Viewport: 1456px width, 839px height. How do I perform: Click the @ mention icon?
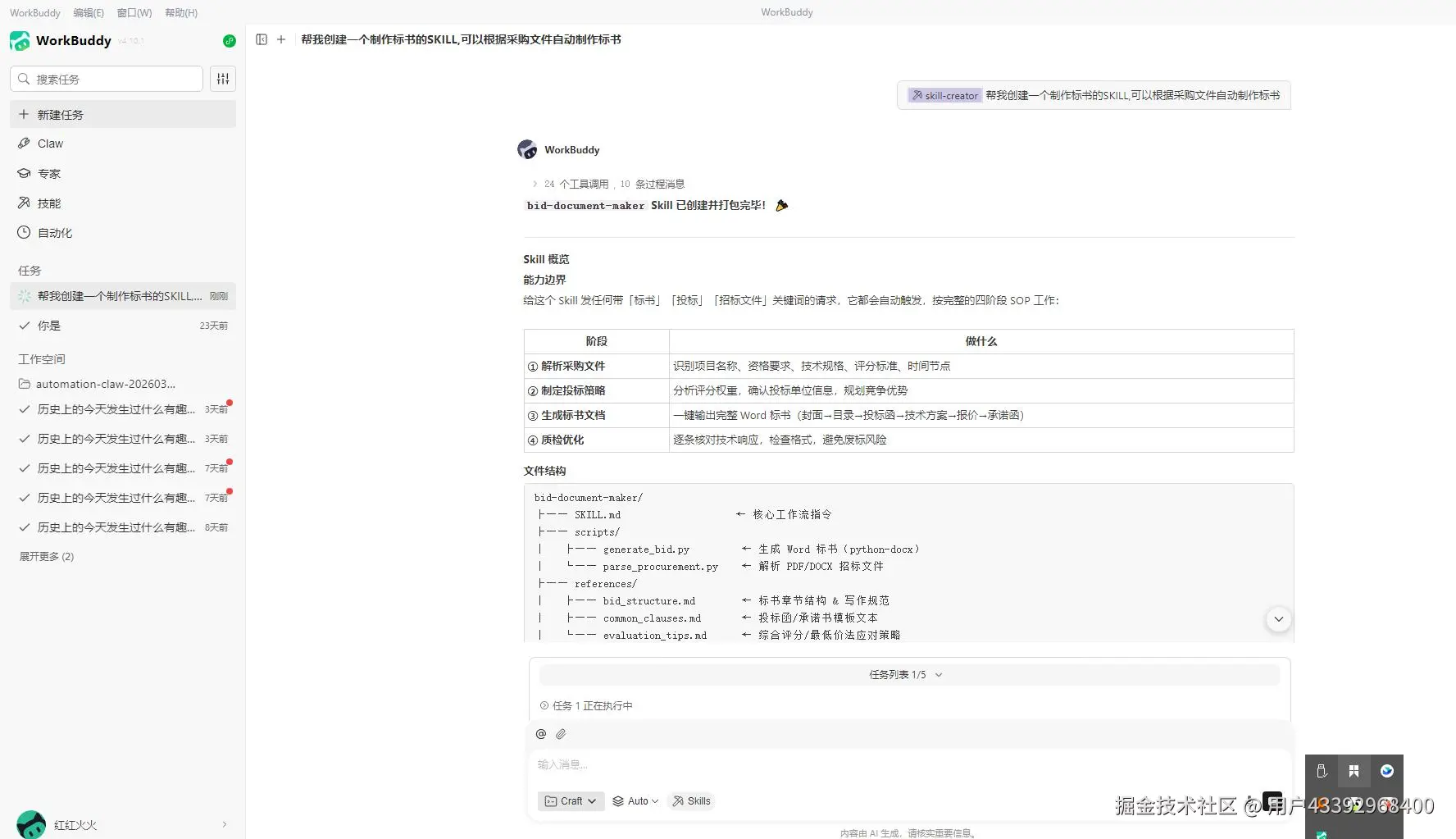(x=541, y=734)
